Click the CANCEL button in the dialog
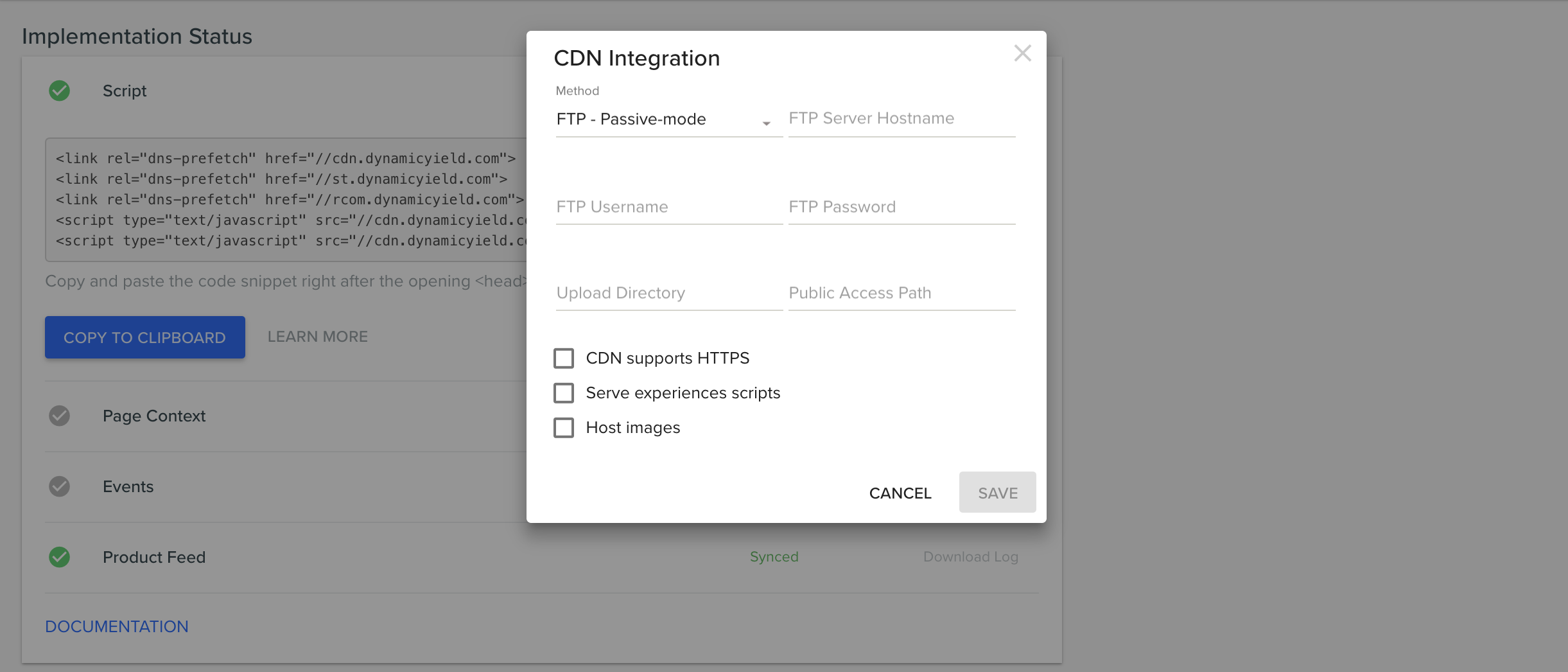 [x=900, y=493]
